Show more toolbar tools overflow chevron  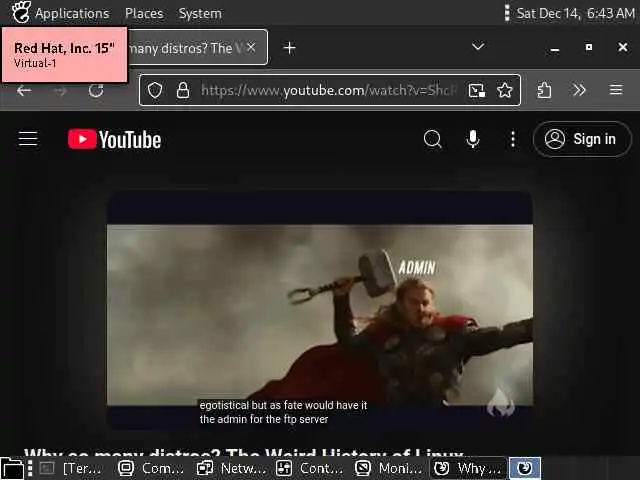(x=579, y=90)
